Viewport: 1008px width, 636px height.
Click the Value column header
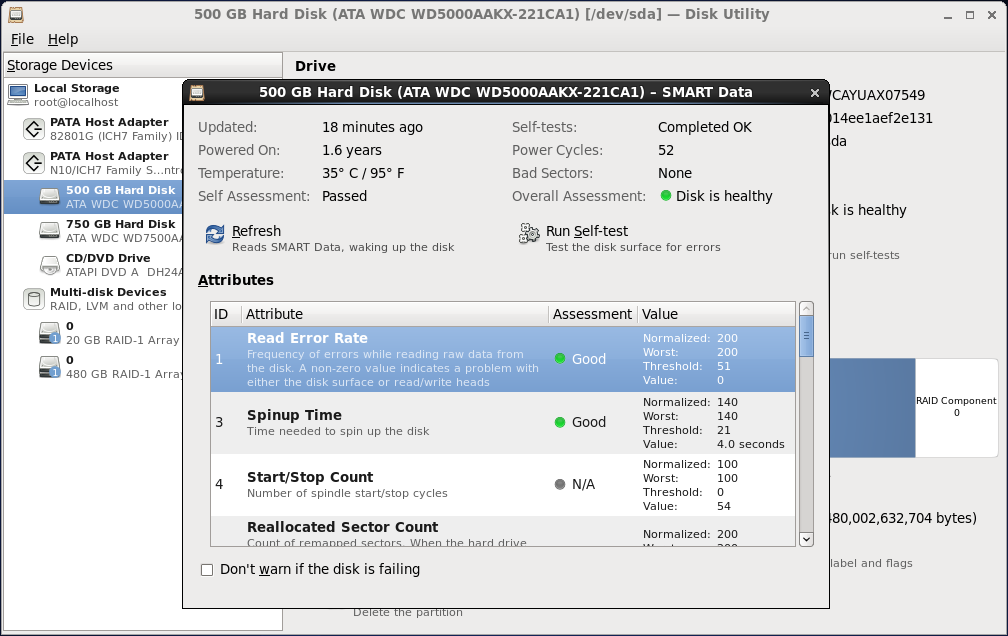tap(716, 314)
